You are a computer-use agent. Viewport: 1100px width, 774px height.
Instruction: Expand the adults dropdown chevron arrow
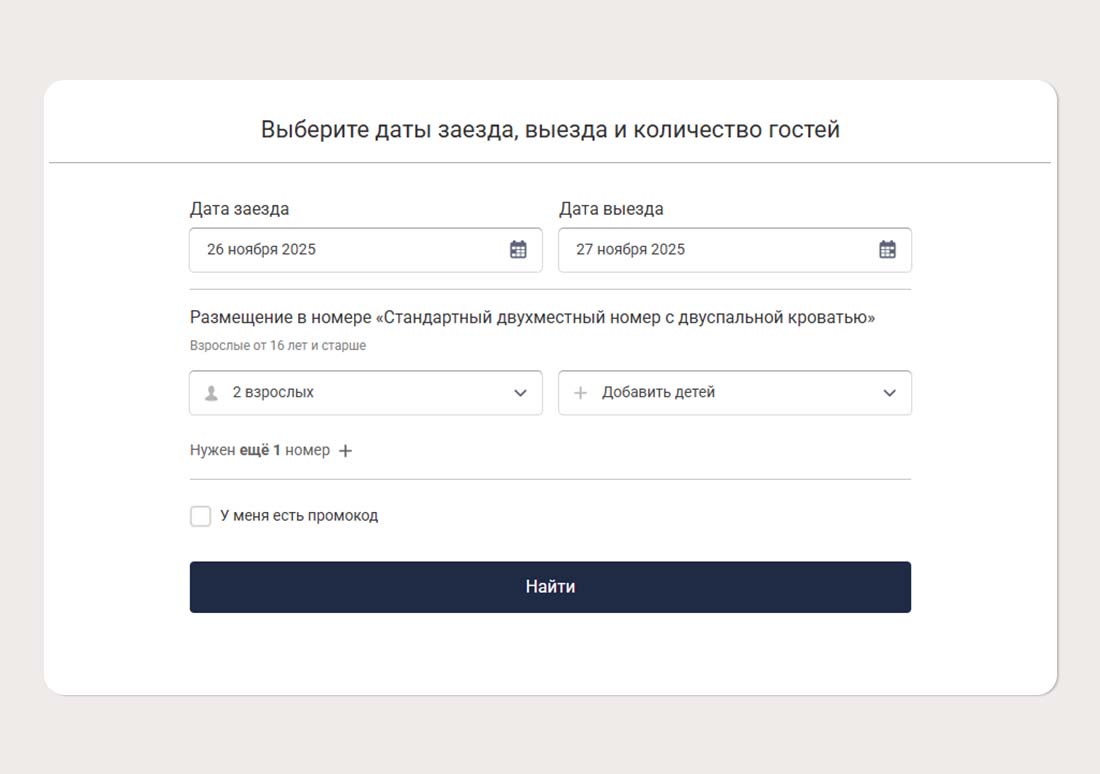point(520,393)
